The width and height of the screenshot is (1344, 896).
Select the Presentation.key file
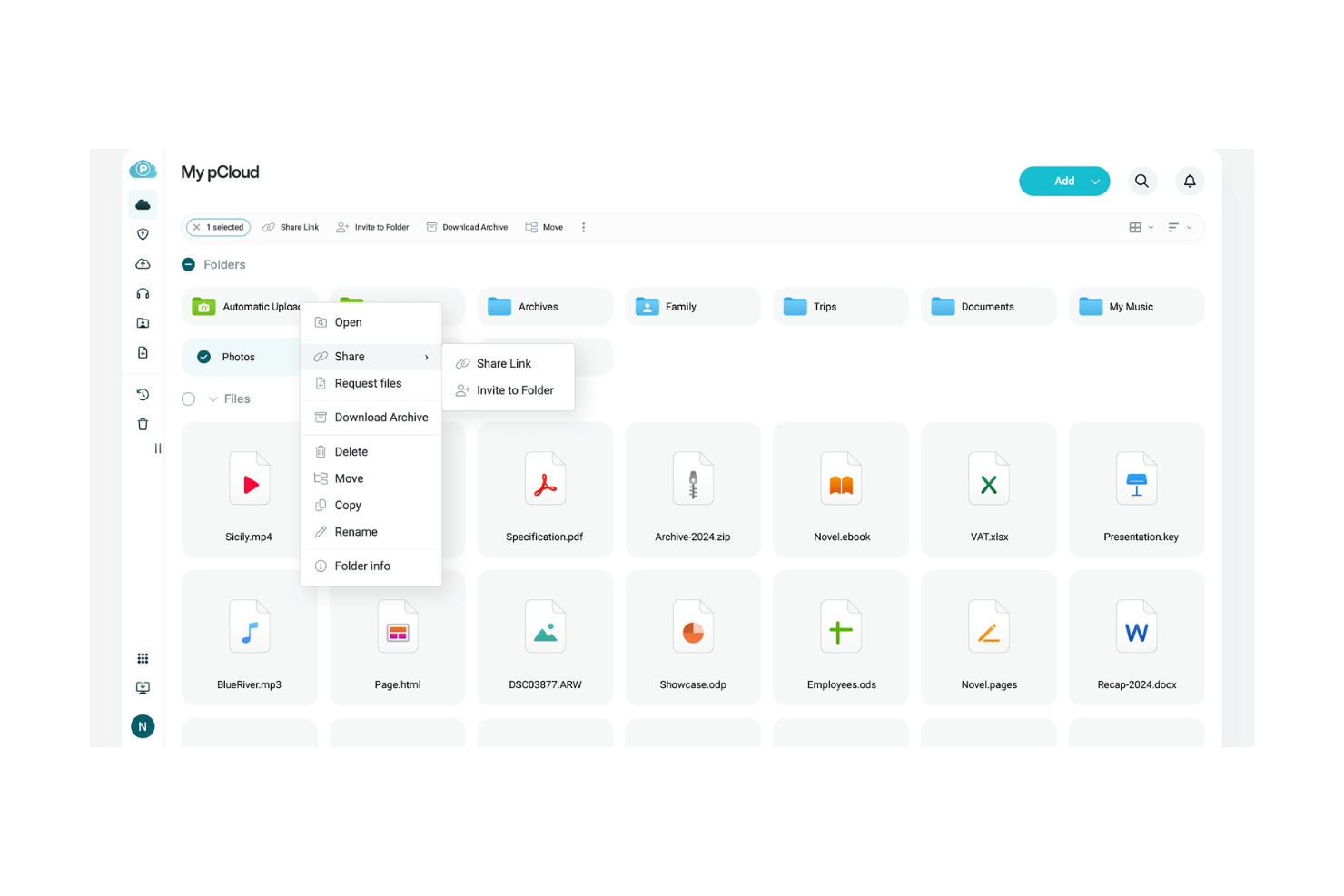coord(1137,490)
